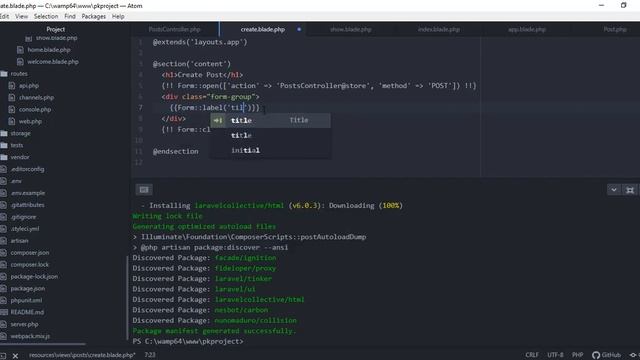Open the Help menu

pos(118,16)
